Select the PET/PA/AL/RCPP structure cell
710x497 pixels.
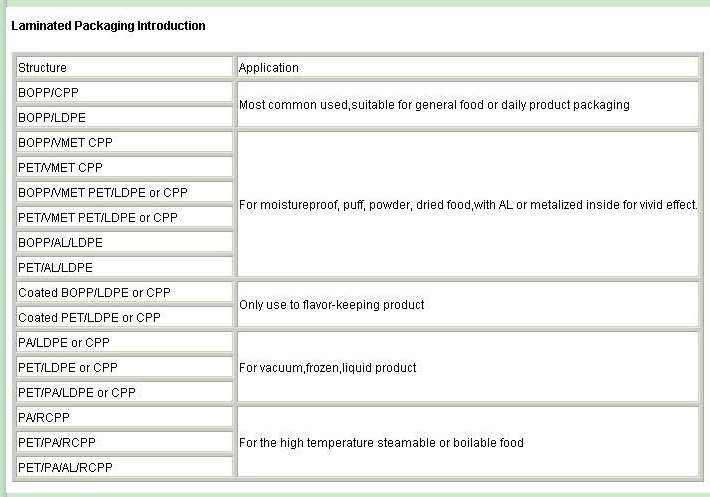click(x=124, y=468)
